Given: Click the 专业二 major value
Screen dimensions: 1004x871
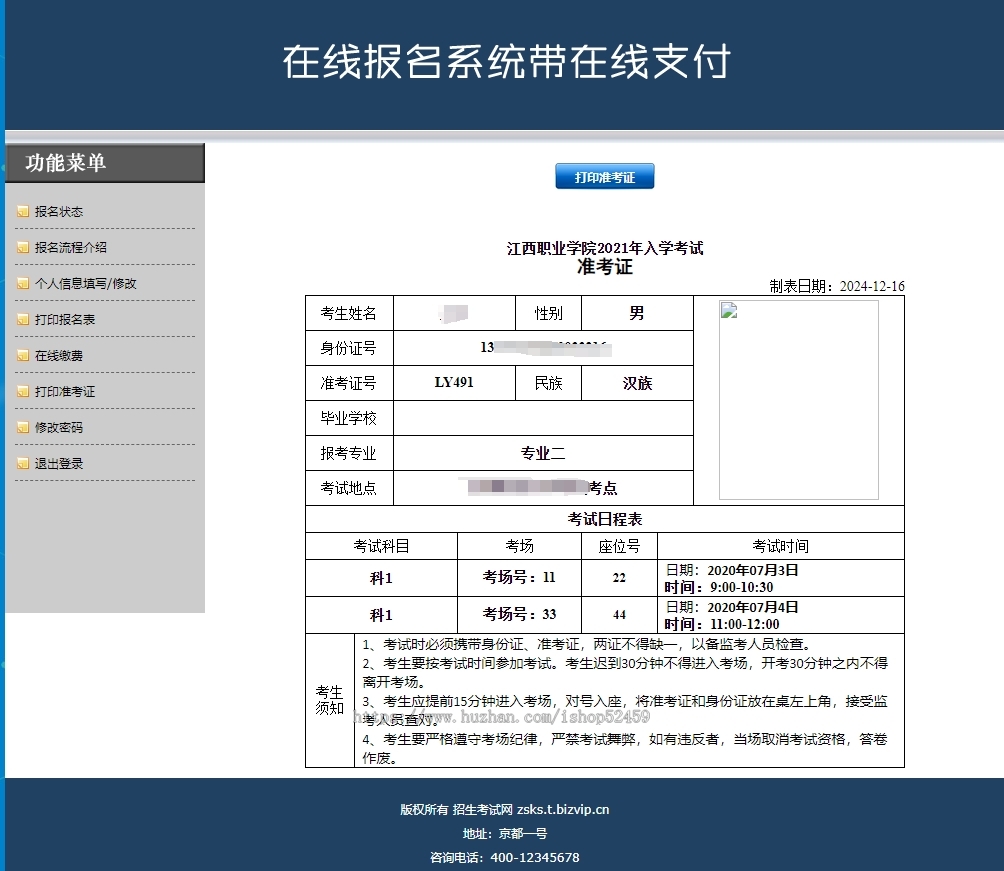Looking at the screenshot, I should pos(543,453).
